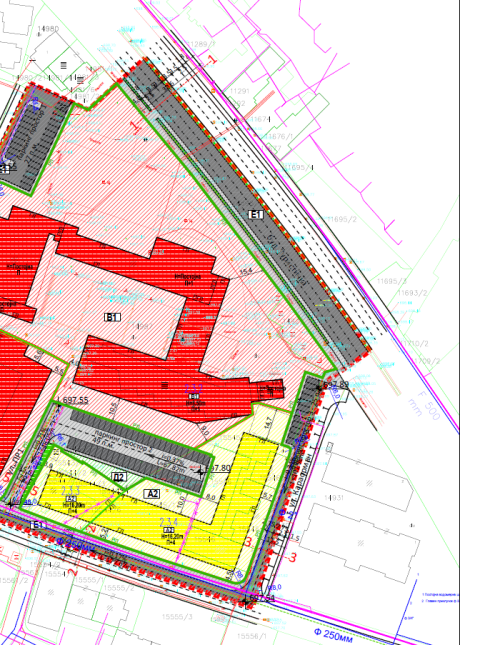Click the Д2 zone label box
The width and height of the screenshot is (480, 645).
(119, 477)
